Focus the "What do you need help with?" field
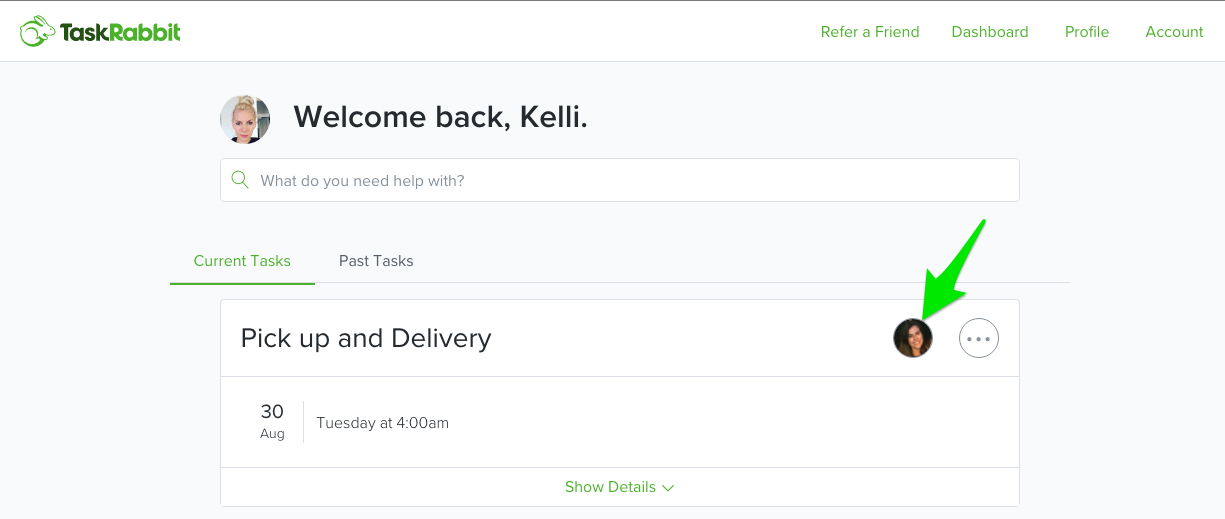This screenshot has height=519, width=1225. [x=620, y=180]
